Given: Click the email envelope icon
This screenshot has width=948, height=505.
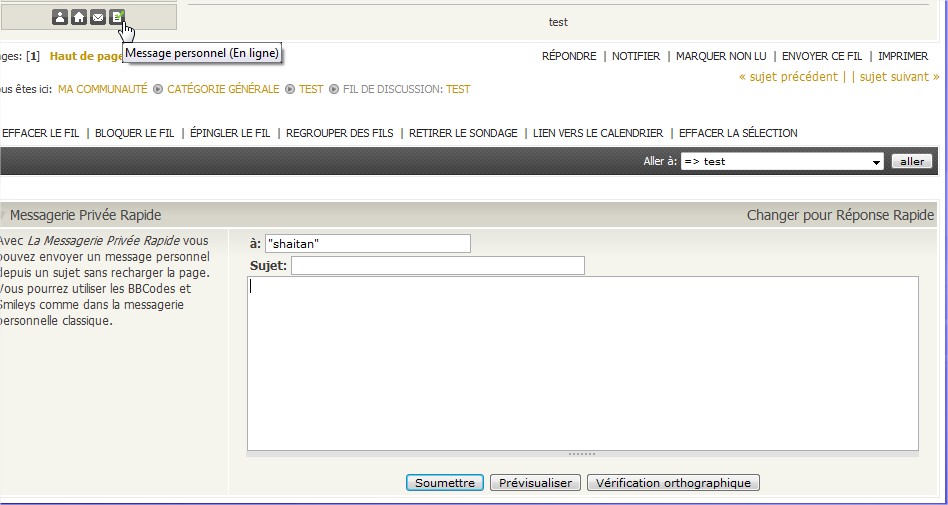Looking at the screenshot, I should coord(98,17).
